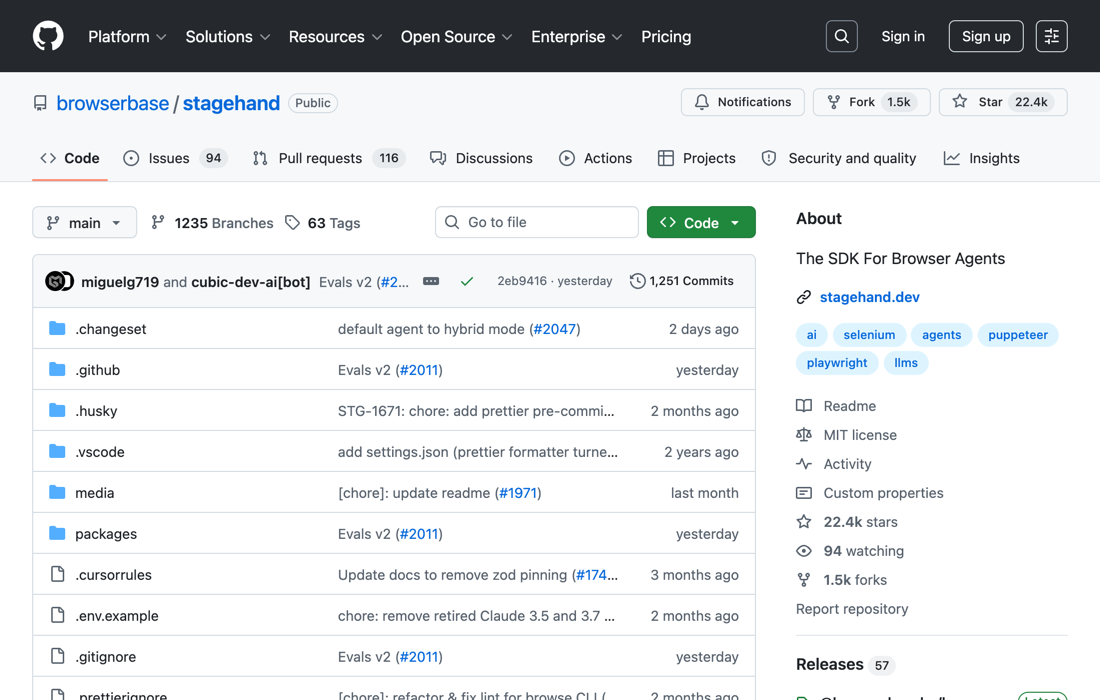Click the Notifications bell button
This screenshot has height=700, width=1100.
pyautogui.click(x=742, y=102)
